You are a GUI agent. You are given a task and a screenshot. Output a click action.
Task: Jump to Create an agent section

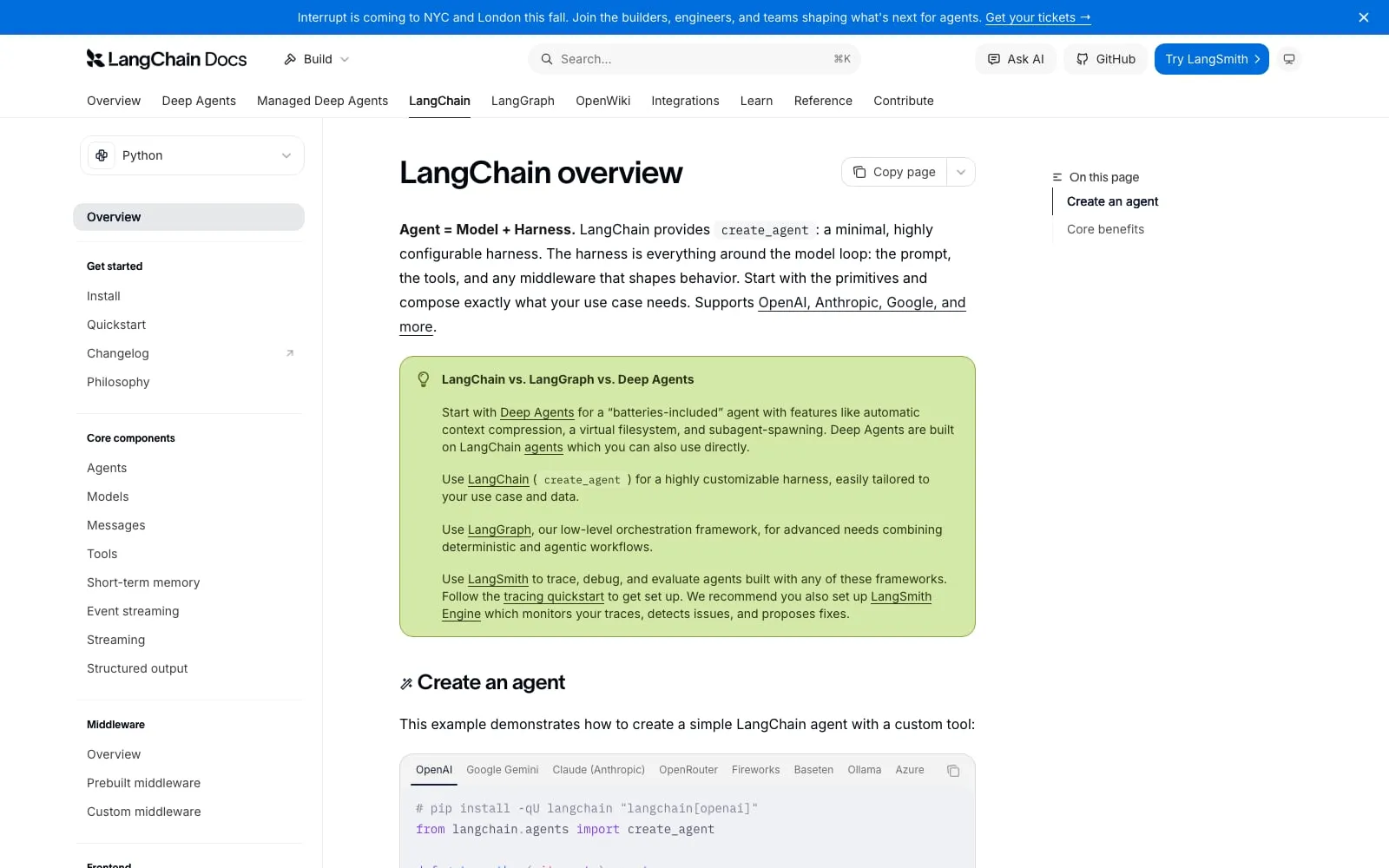point(1112,201)
